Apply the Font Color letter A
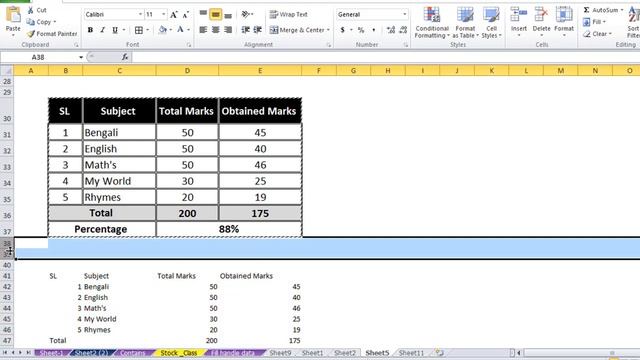This screenshot has width=640, height=360. [x=180, y=30]
